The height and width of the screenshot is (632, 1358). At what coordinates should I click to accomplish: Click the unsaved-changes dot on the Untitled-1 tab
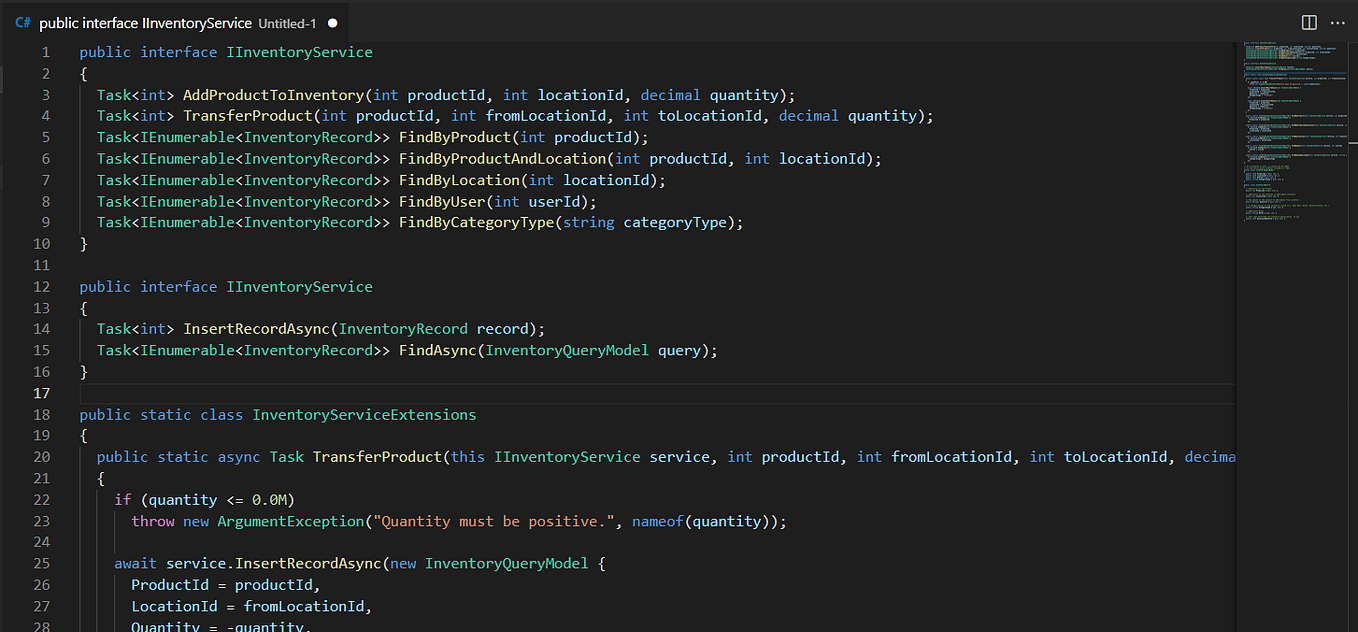coord(332,22)
